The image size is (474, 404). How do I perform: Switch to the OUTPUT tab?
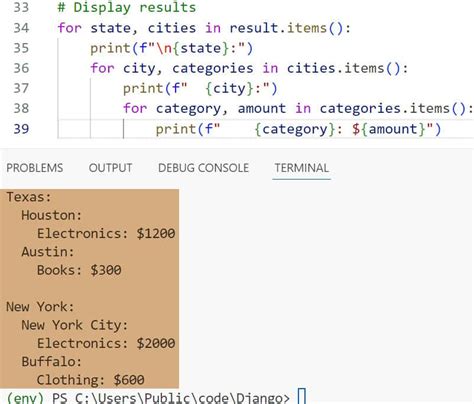click(110, 168)
